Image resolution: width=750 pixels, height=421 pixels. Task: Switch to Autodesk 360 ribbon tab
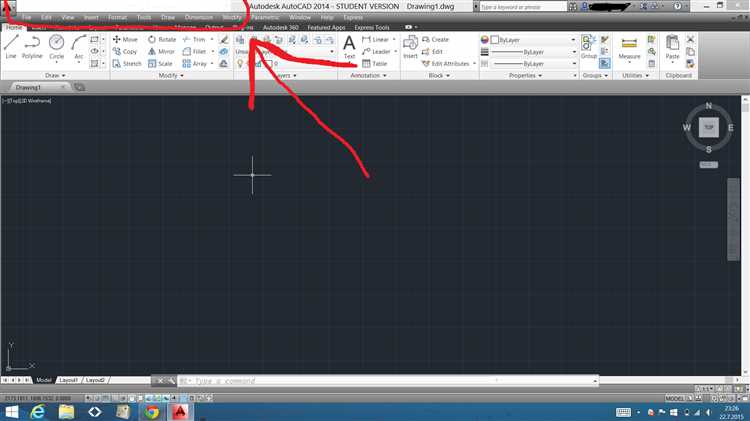pyautogui.click(x=281, y=27)
